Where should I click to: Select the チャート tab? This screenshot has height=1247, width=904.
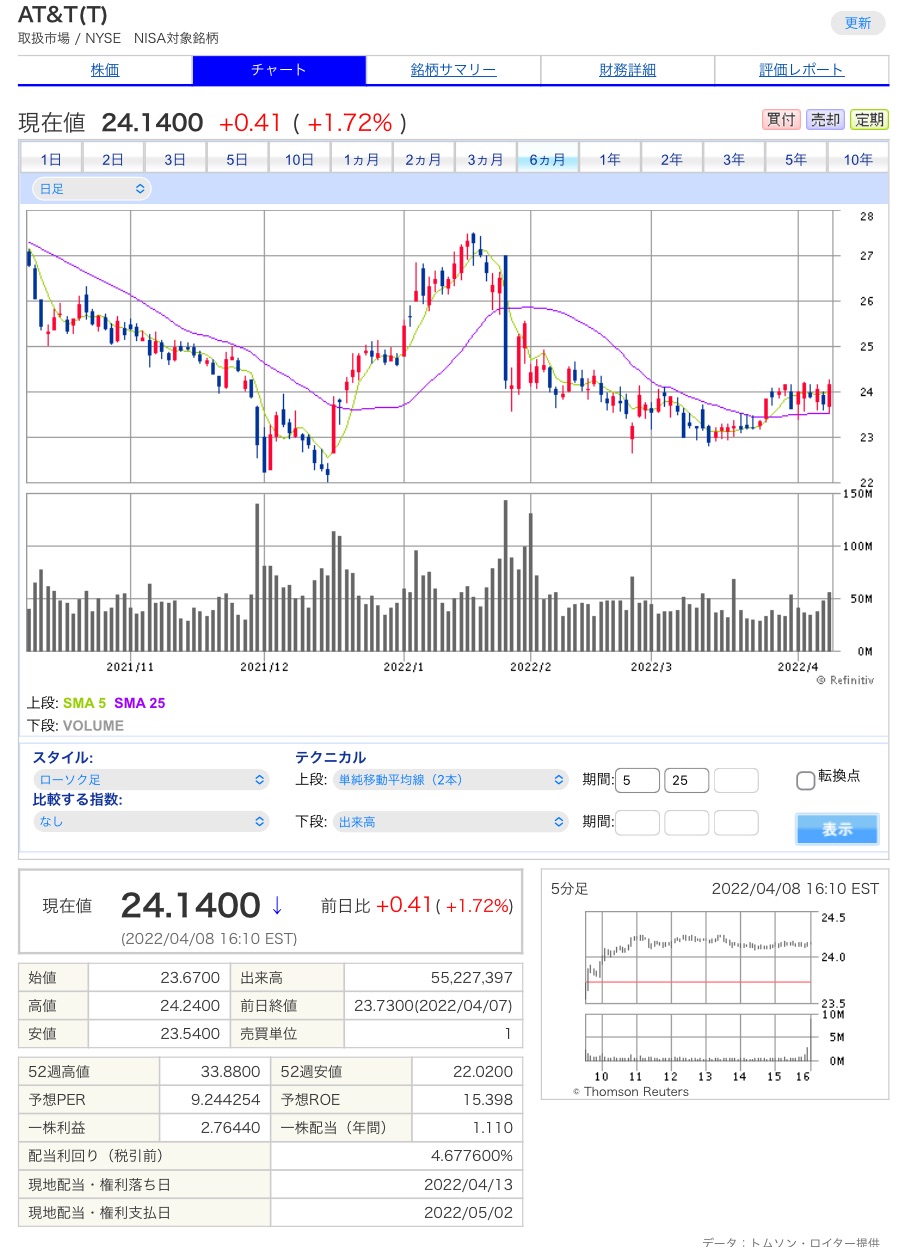click(x=279, y=70)
